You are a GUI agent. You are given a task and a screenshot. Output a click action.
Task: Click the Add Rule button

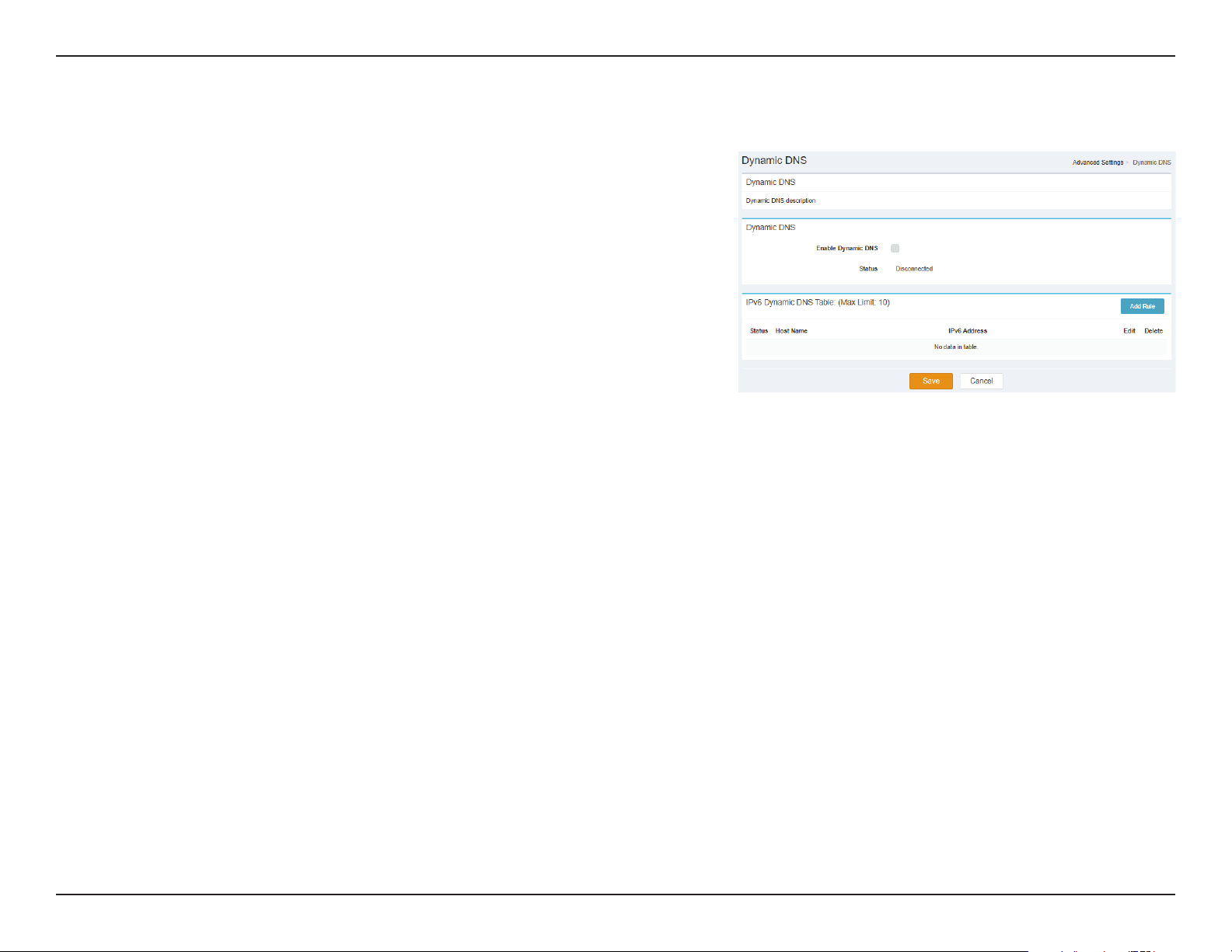pyautogui.click(x=1142, y=306)
